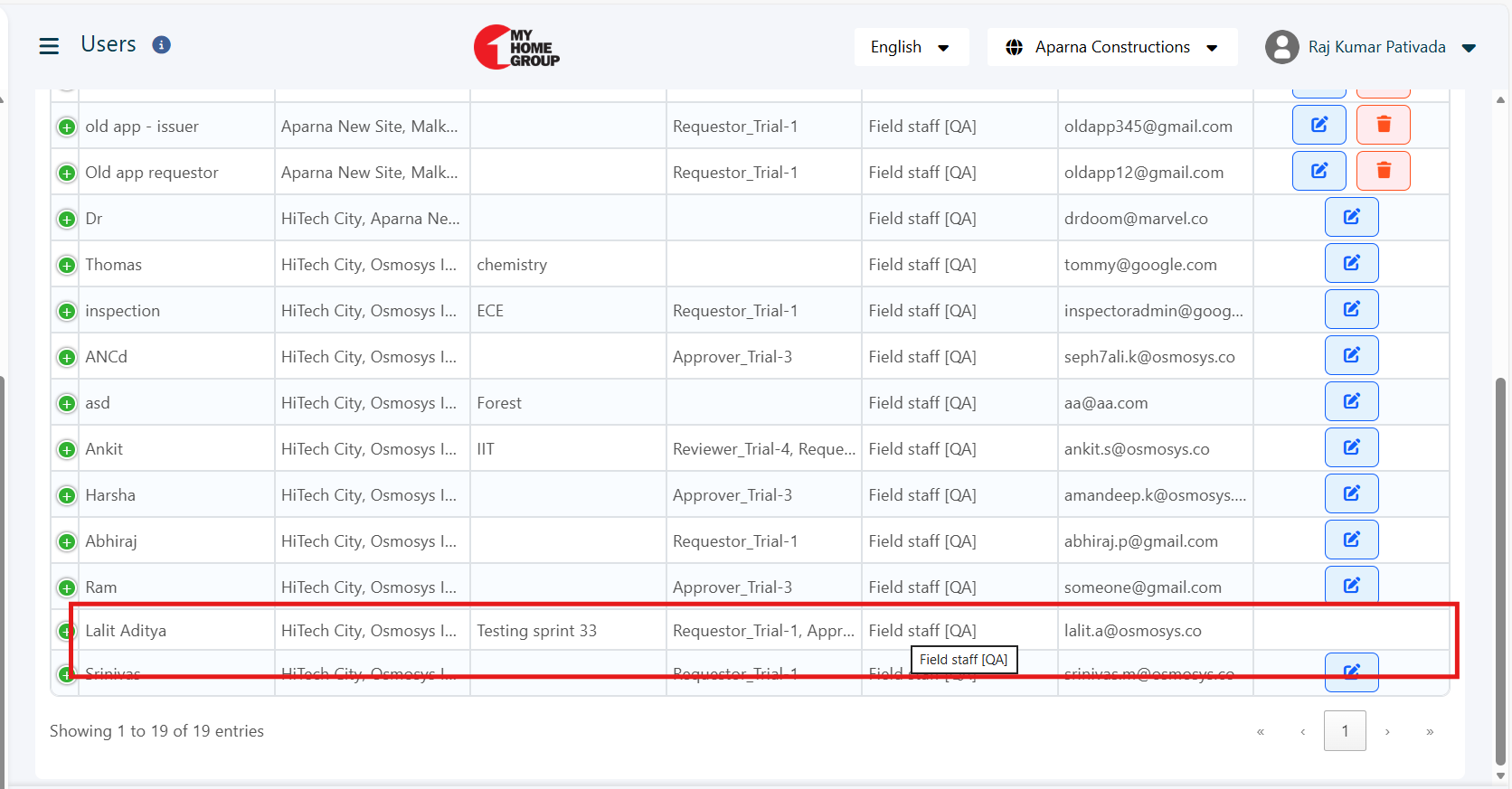The height and width of the screenshot is (789, 1512).
Task: Edit the Ankit user row
Action: point(1351,447)
